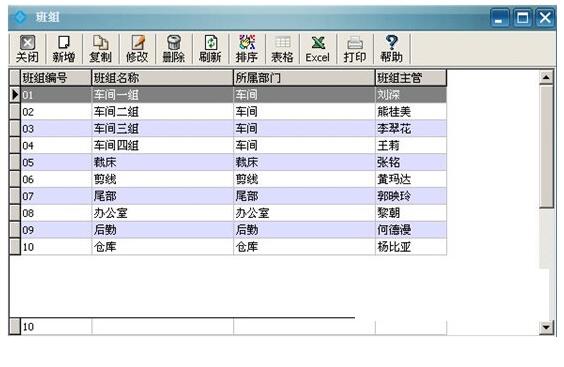This screenshot has width=564, height=367.
Task: Click 班组编号 cell 09
Action: pyautogui.click(x=56, y=230)
